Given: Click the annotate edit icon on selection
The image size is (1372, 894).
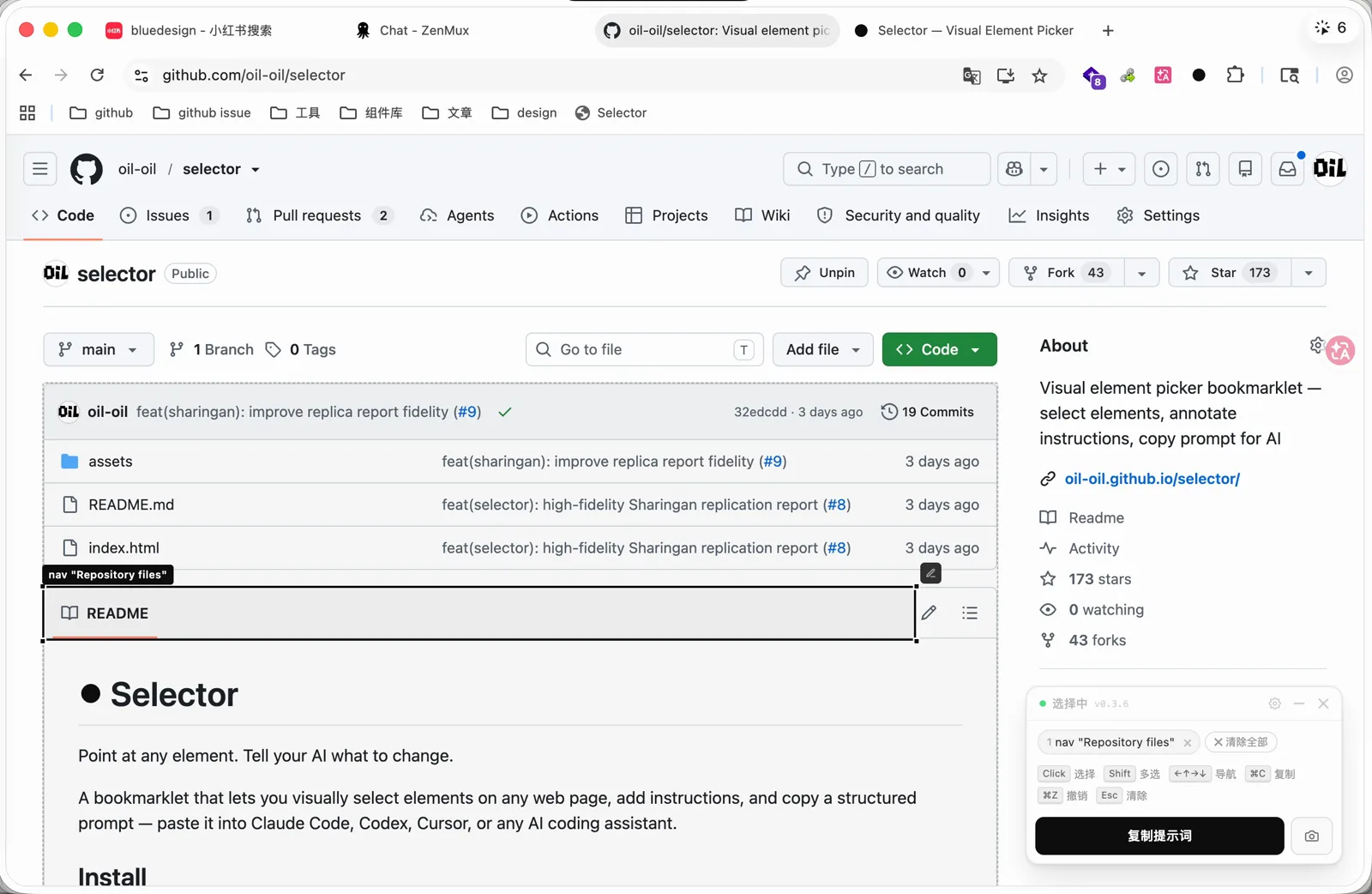Looking at the screenshot, I should 930,572.
